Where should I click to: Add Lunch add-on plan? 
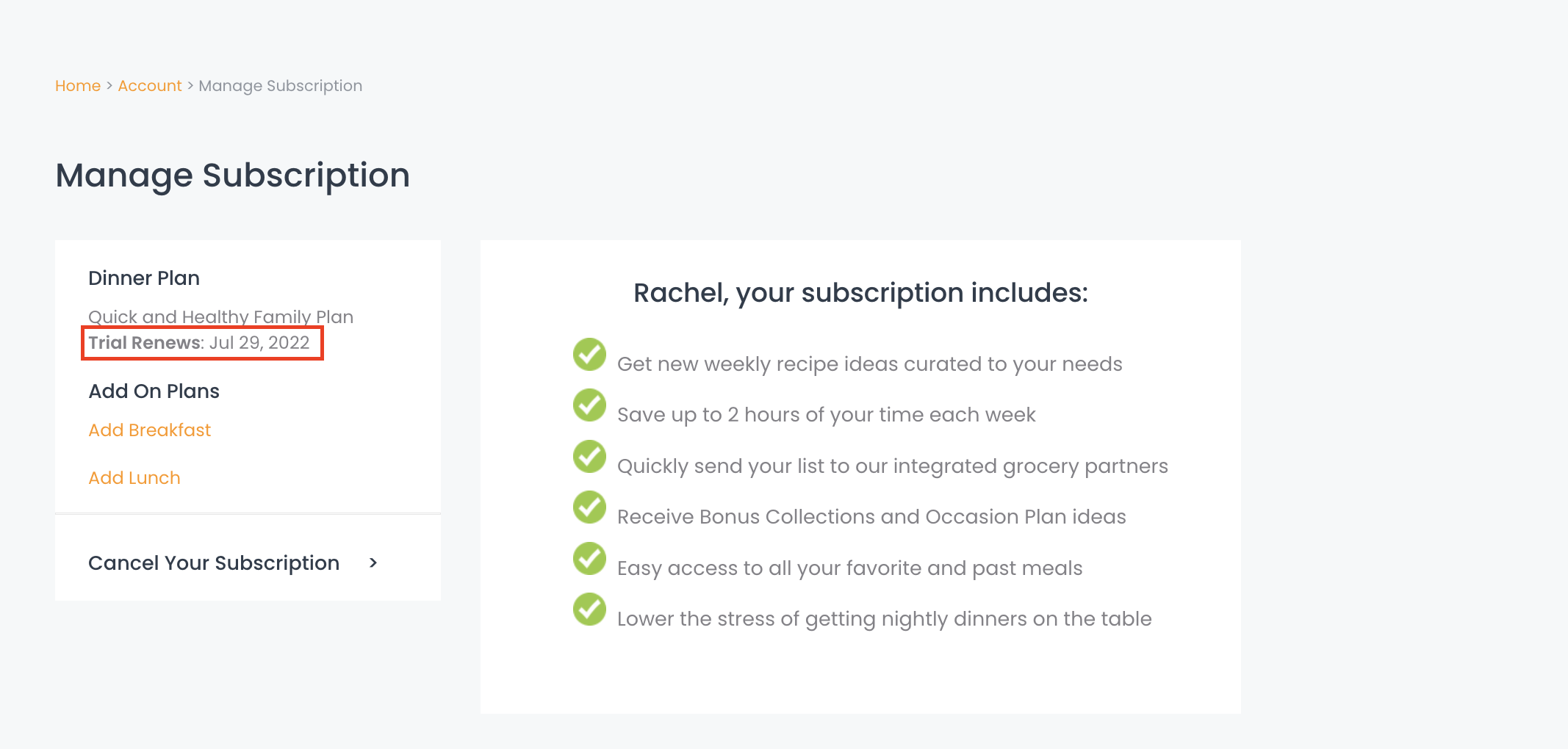tap(134, 478)
